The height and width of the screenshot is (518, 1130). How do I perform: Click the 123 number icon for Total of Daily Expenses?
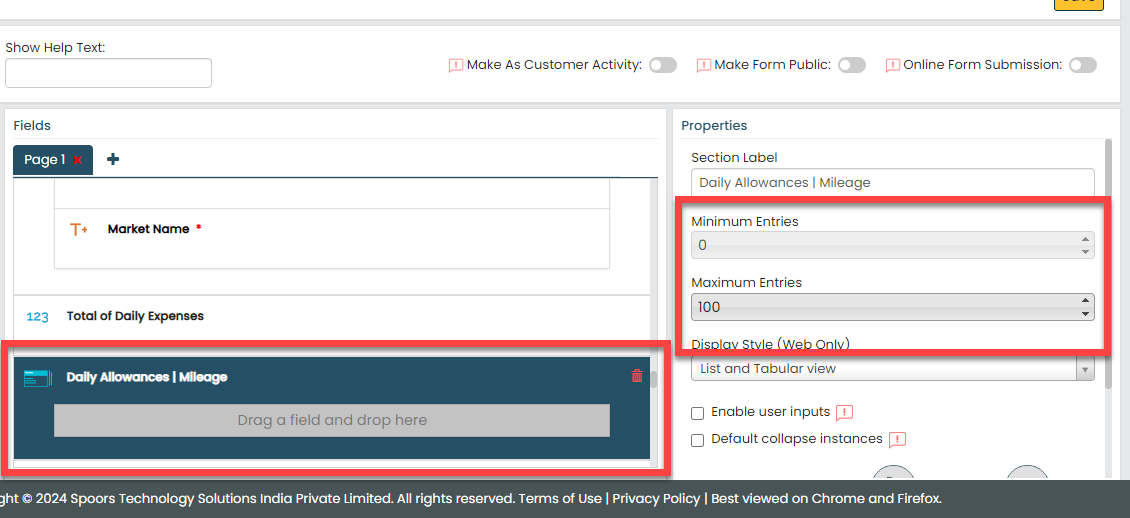[37, 316]
